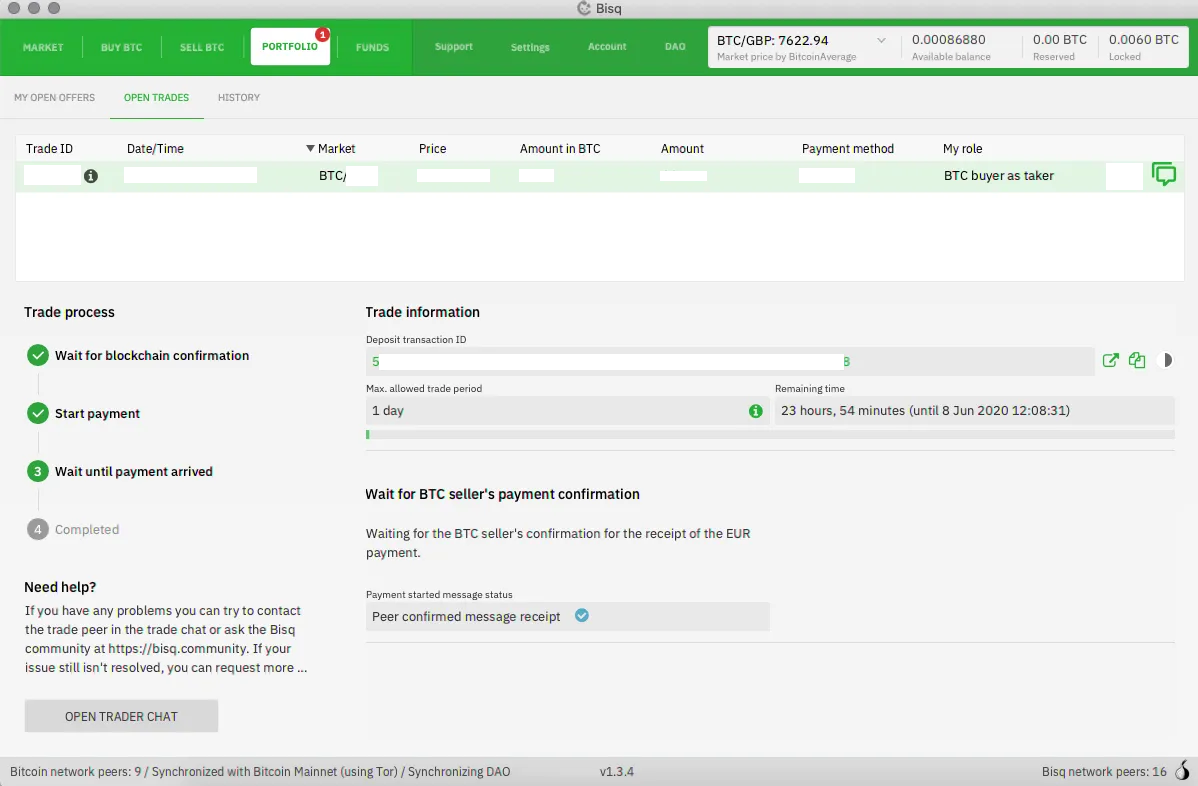Copy deposit transaction ID icon
Screen dimensions: 1198x786
1137,361
